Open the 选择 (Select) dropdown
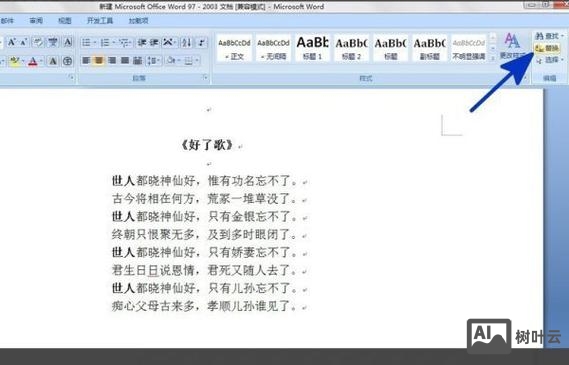Image resolution: width=569 pixels, height=365 pixels. click(549, 60)
